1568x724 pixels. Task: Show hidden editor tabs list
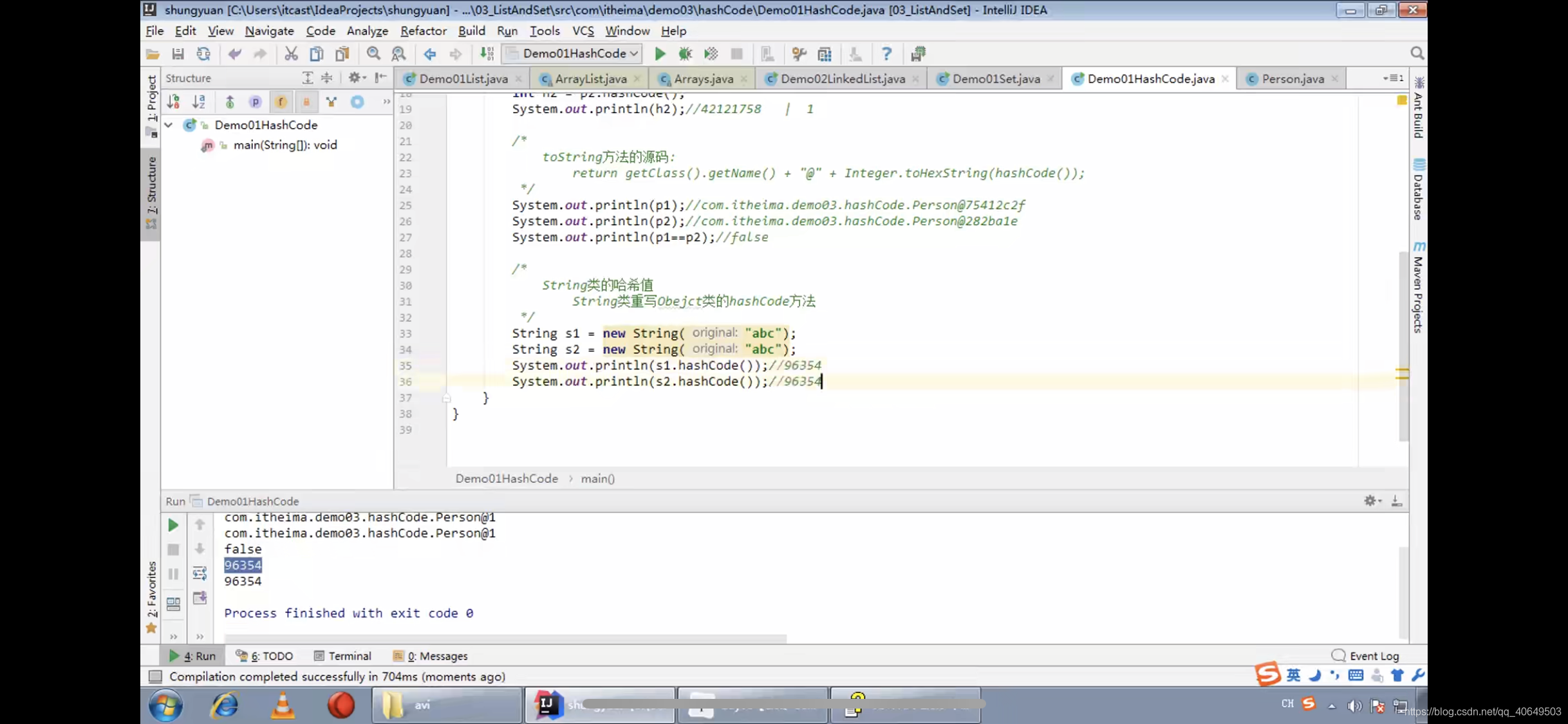(1393, 78)
